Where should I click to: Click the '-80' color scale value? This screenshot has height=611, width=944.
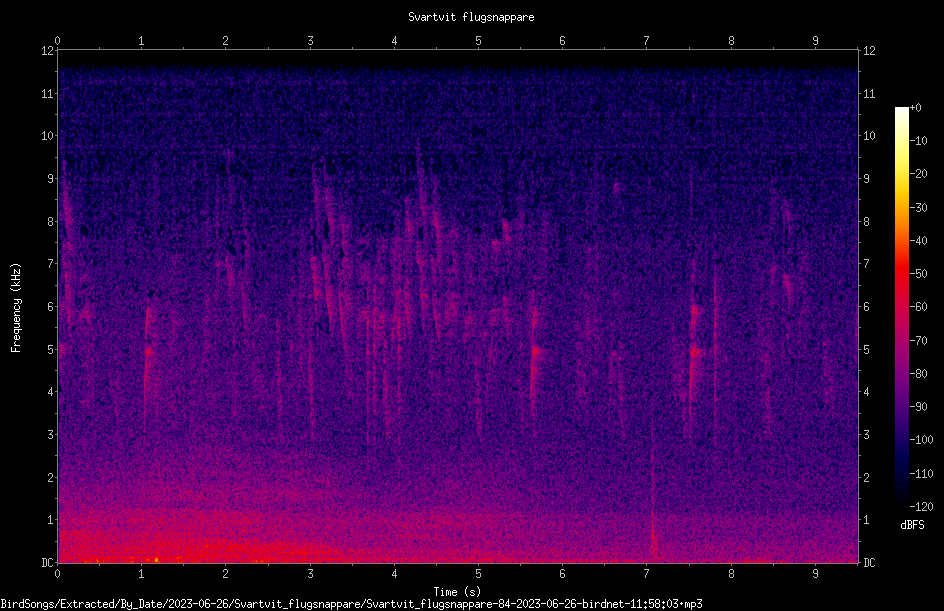(x=919, y=374)
